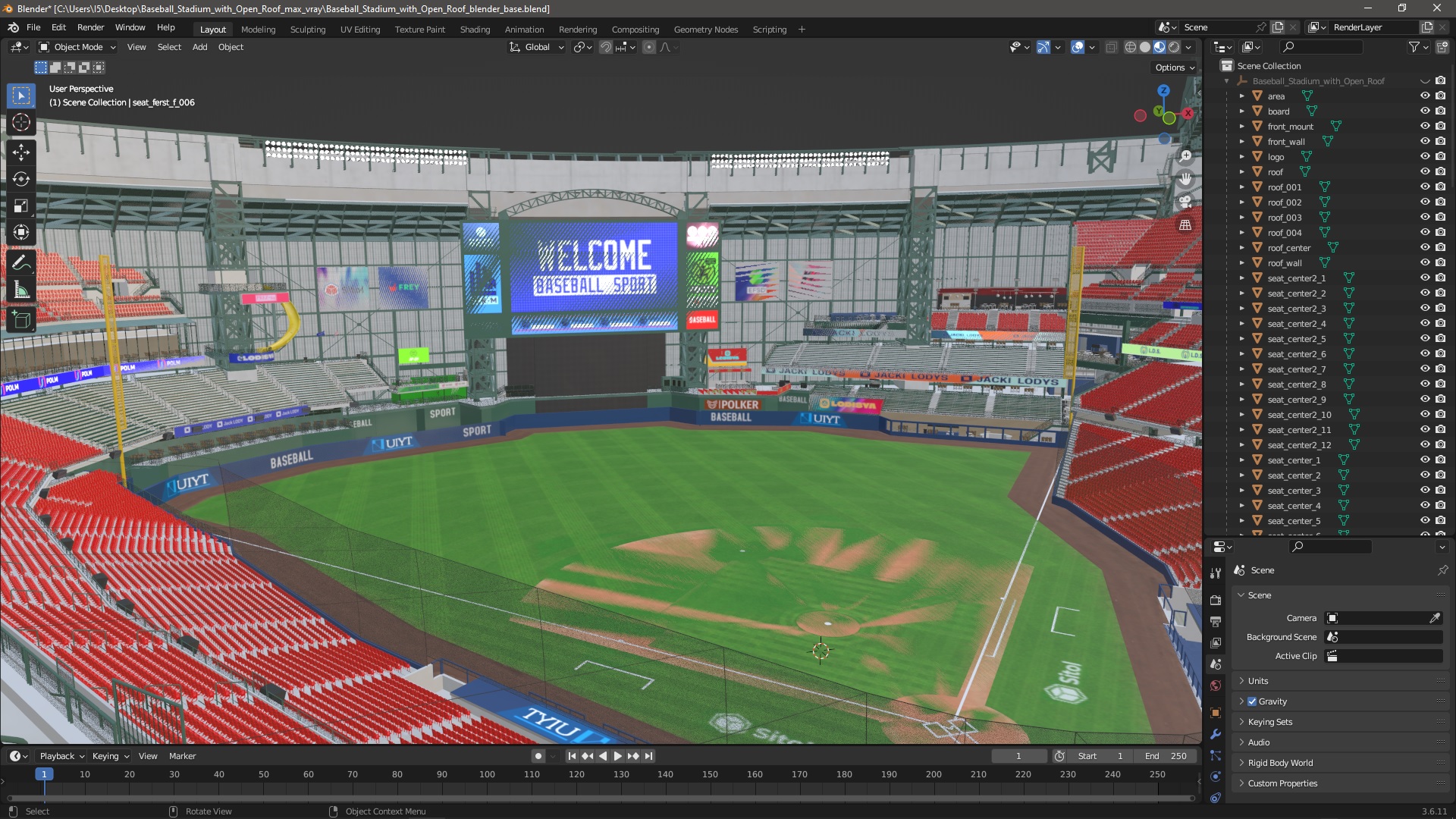
Task: Disable render for logo object
Action: pyautogui.click(x=1441, y=157)
